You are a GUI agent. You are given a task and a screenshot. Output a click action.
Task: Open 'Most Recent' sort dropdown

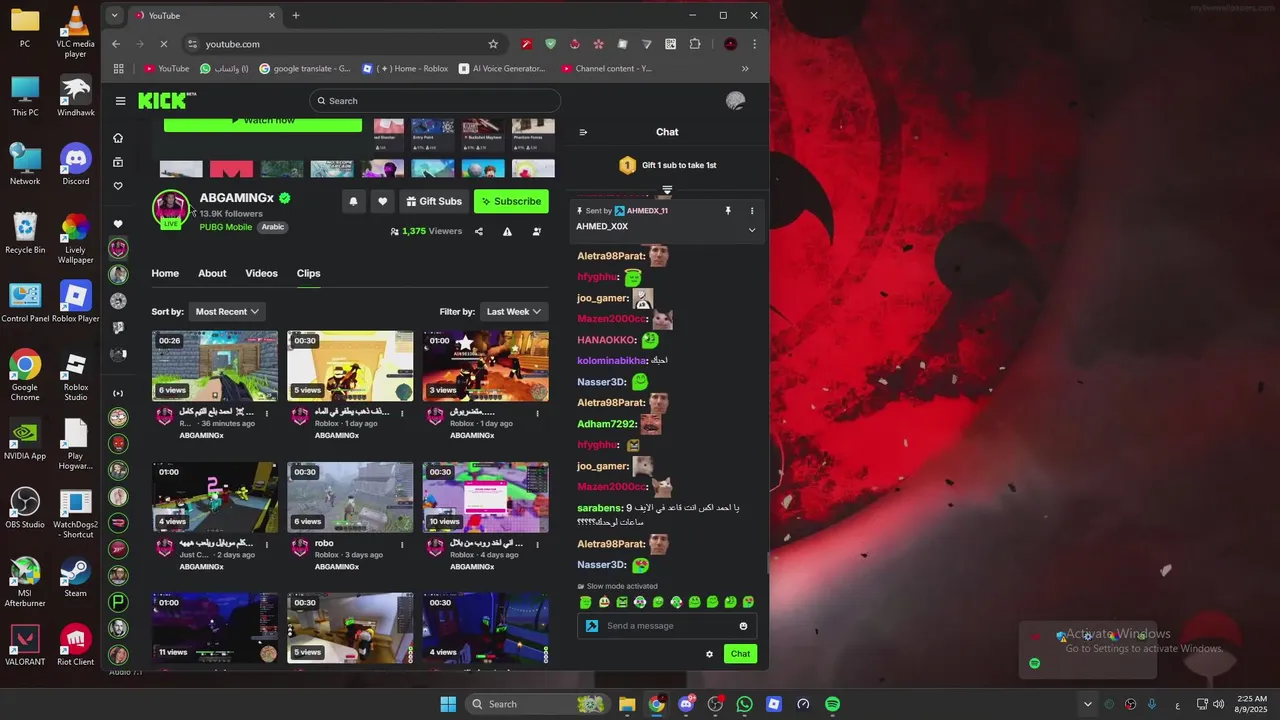point(227,312)
